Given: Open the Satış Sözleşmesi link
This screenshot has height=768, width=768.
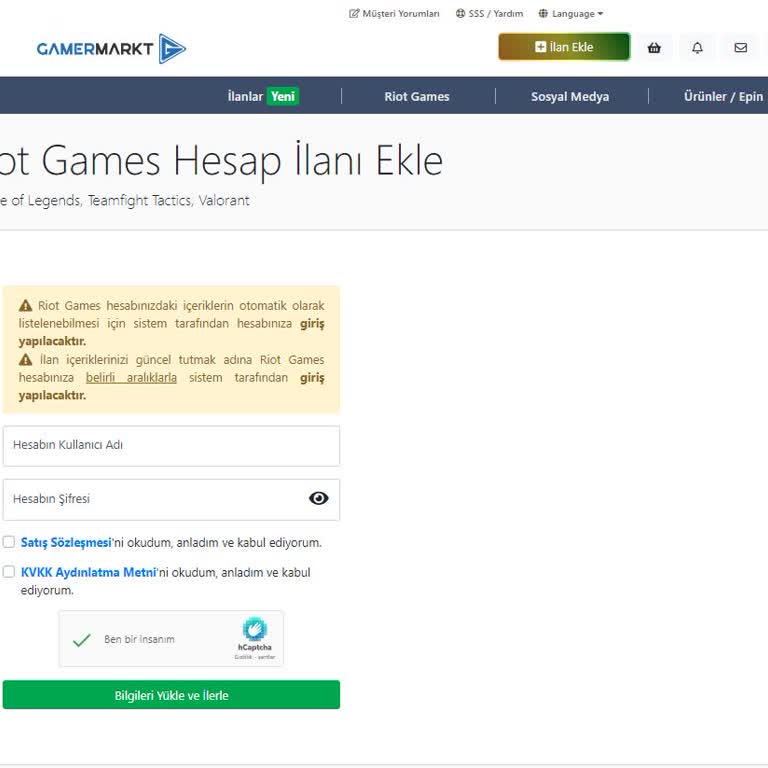Looking at the screenshot, I should pos(66,543).
